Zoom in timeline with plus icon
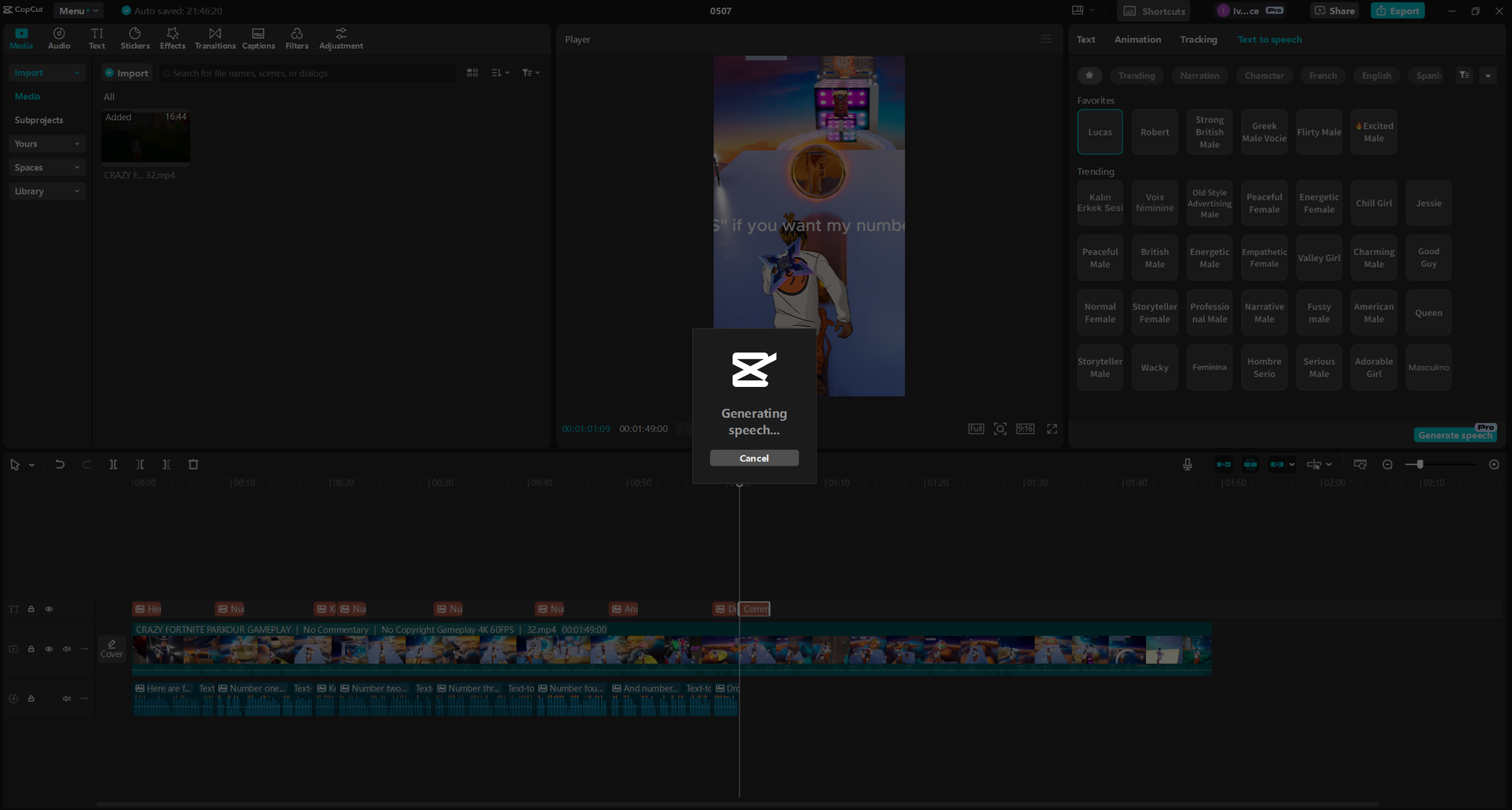The height and width of the screenshot is (810, 1512). pos(1494,464)
